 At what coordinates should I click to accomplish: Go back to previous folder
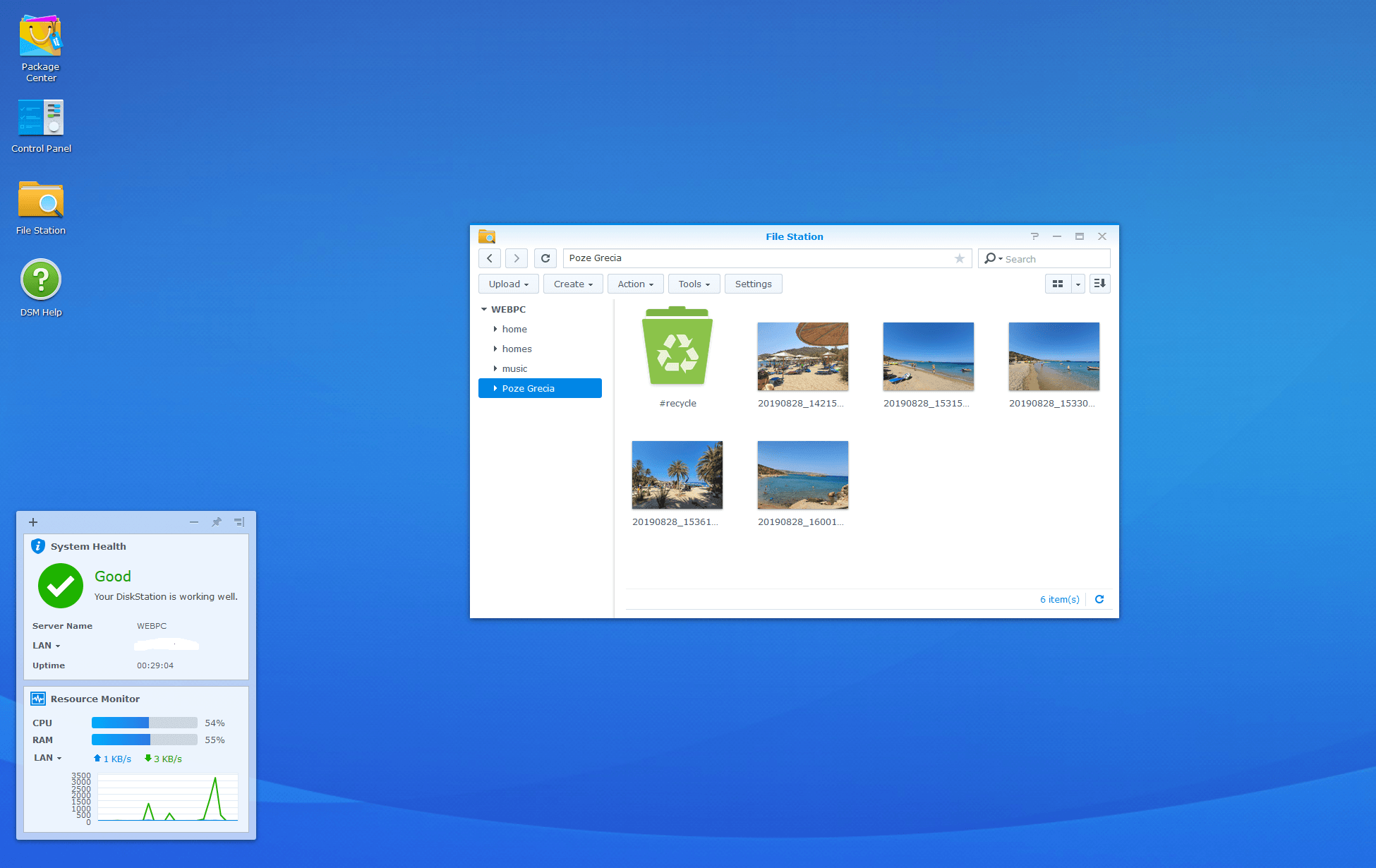[490, 258]
